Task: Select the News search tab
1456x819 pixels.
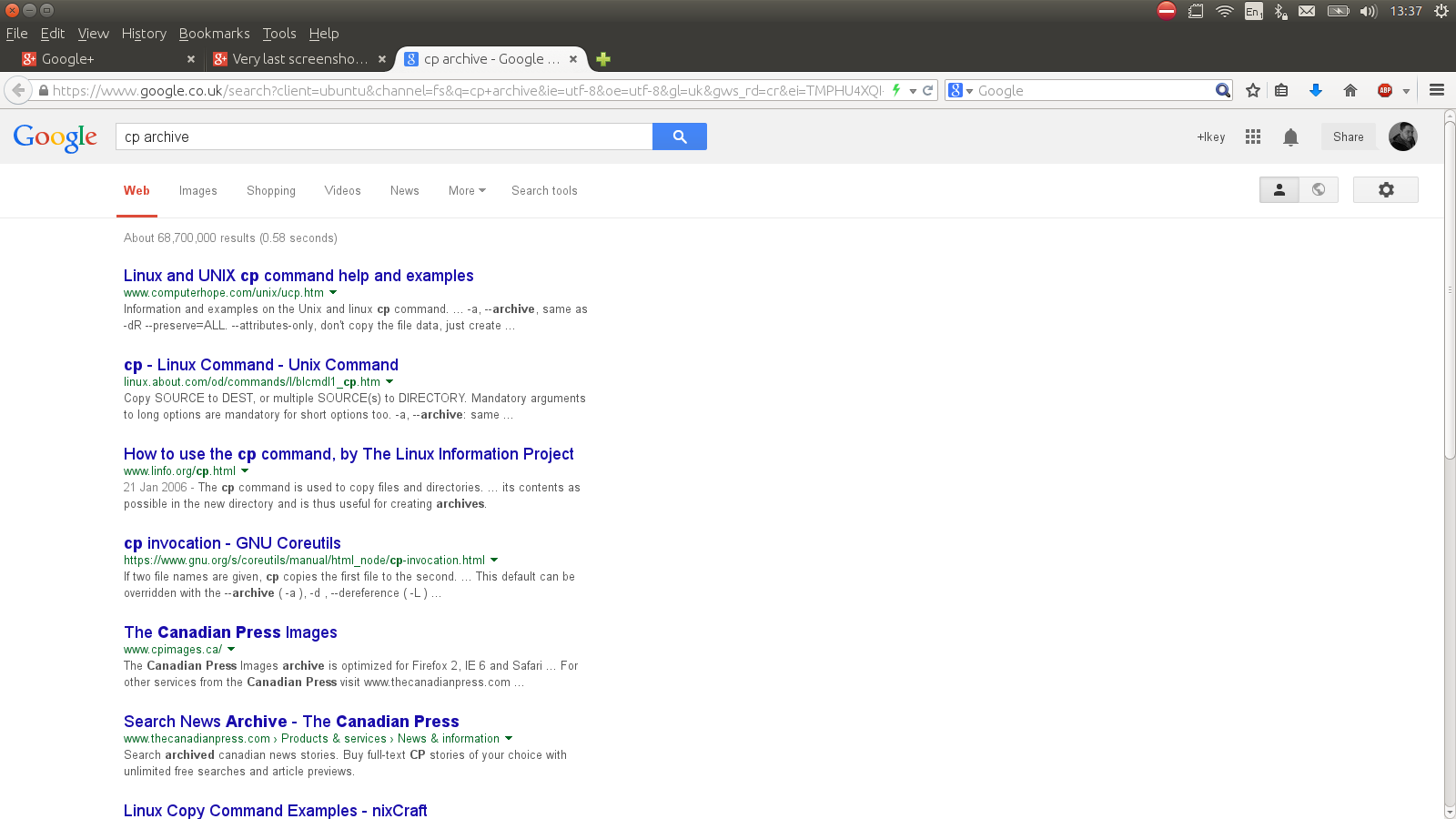Action: (x=405, y=190)
